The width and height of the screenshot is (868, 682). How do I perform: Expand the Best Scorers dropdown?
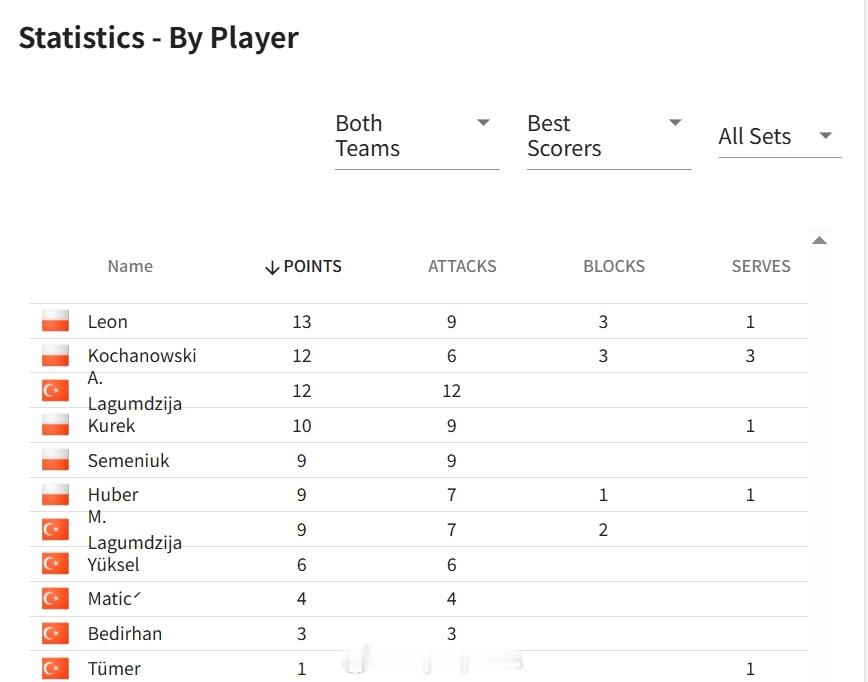pyautogui.click(x=609, y=137)
